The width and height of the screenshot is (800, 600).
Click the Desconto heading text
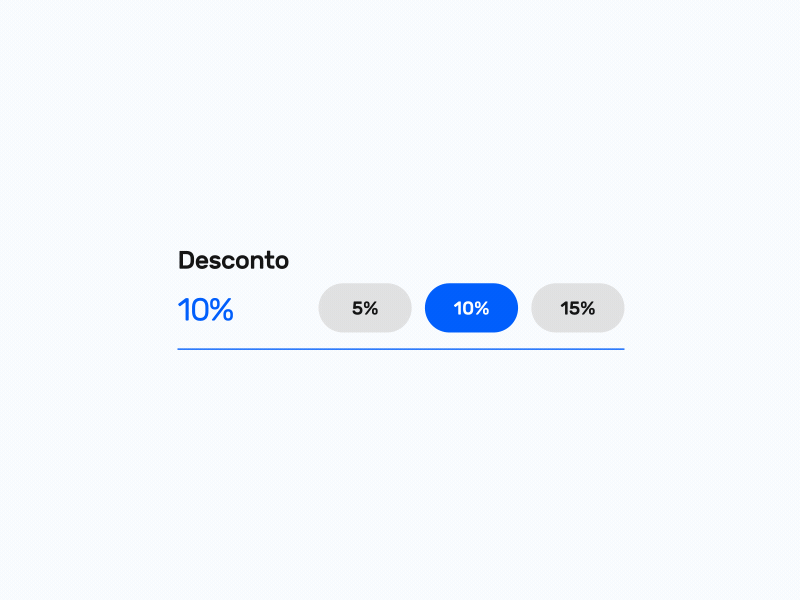(x=233, y=260)
